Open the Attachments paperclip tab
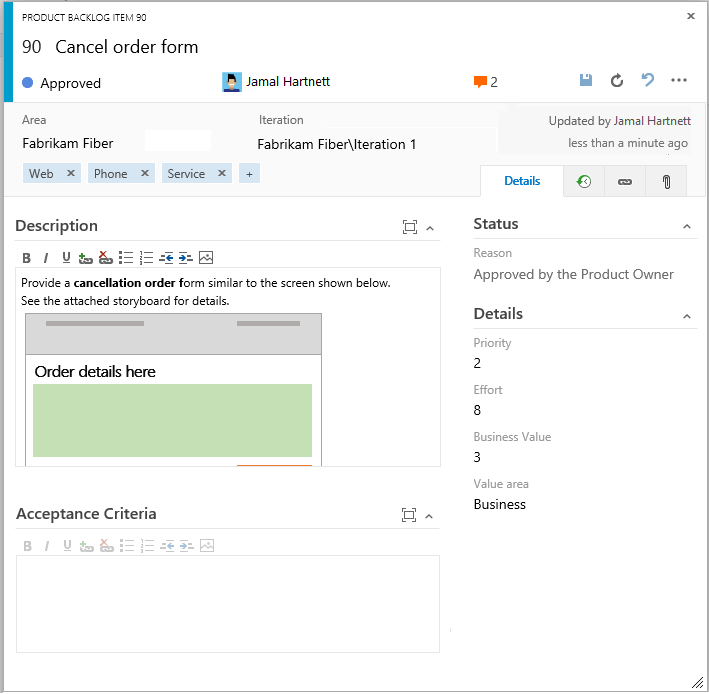 click(x=666, y=182)
